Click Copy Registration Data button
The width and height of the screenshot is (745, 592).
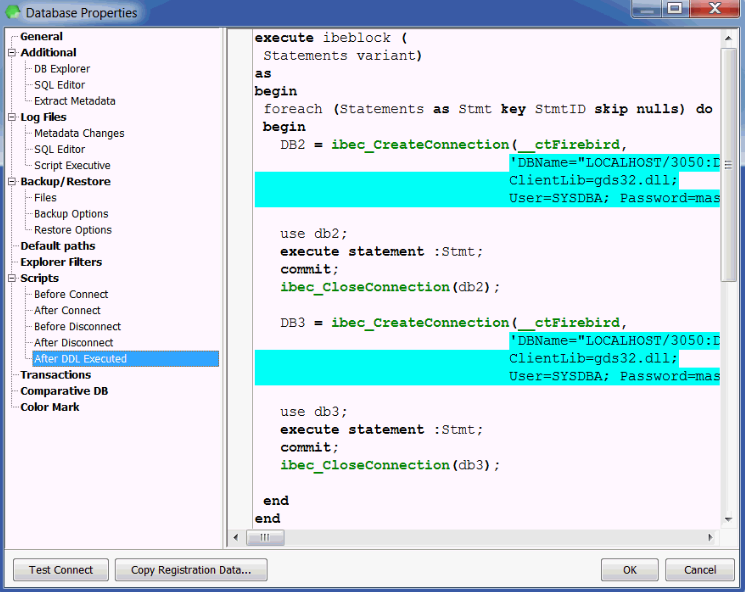(191, 570)
